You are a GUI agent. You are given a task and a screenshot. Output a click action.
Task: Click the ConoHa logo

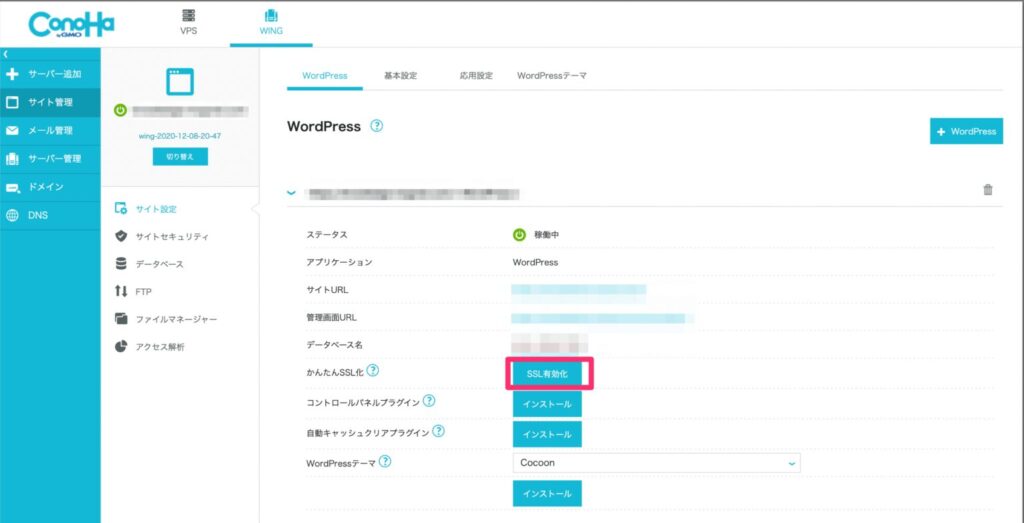[x=71, y=24]
